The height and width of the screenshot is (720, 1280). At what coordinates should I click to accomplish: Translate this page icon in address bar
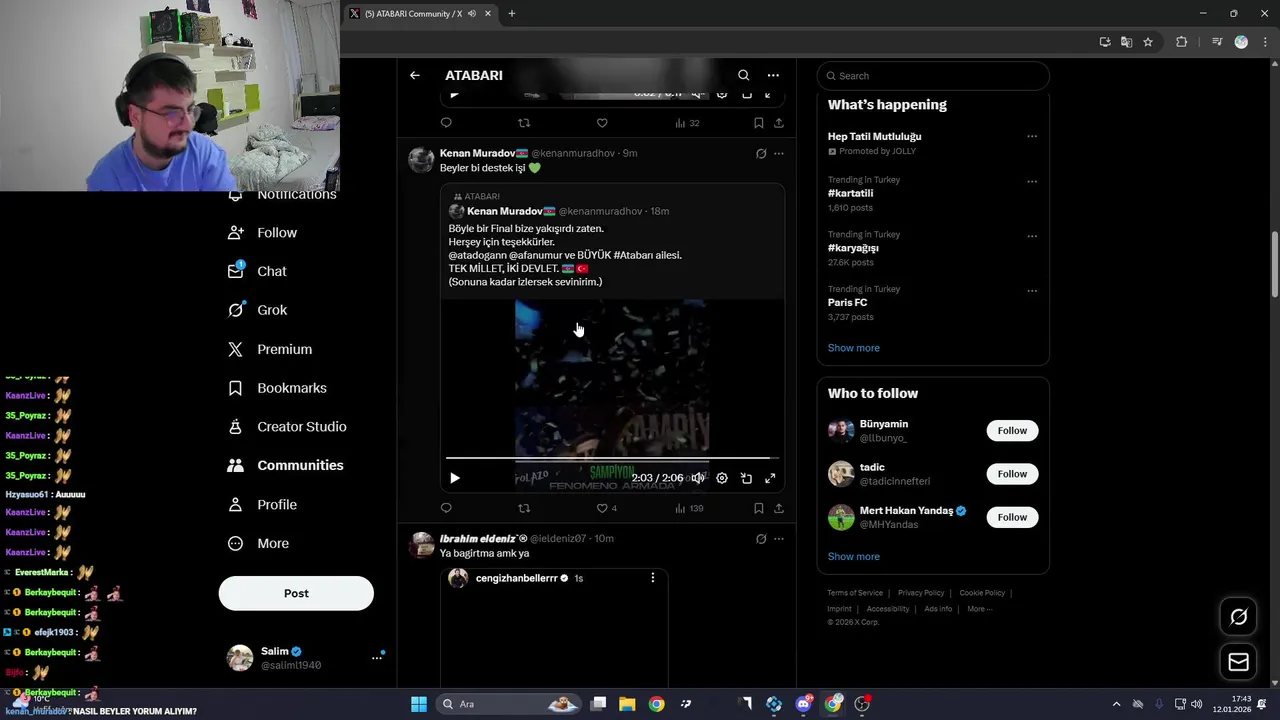(1126, 42)
